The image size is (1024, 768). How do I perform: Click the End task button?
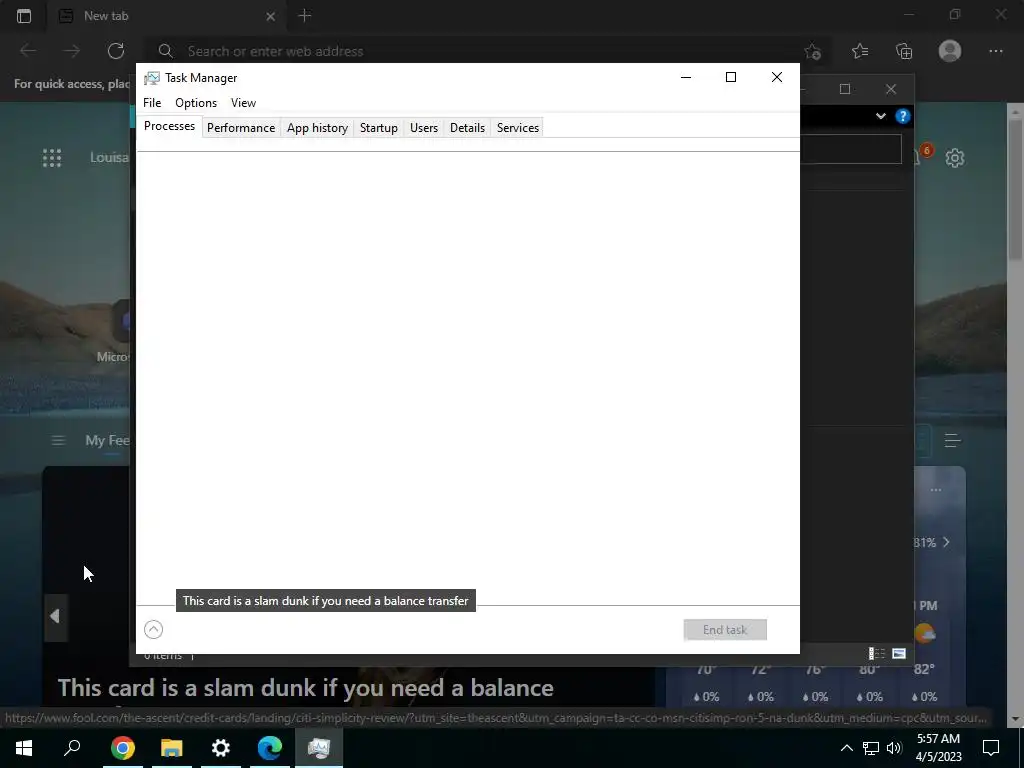725,630
